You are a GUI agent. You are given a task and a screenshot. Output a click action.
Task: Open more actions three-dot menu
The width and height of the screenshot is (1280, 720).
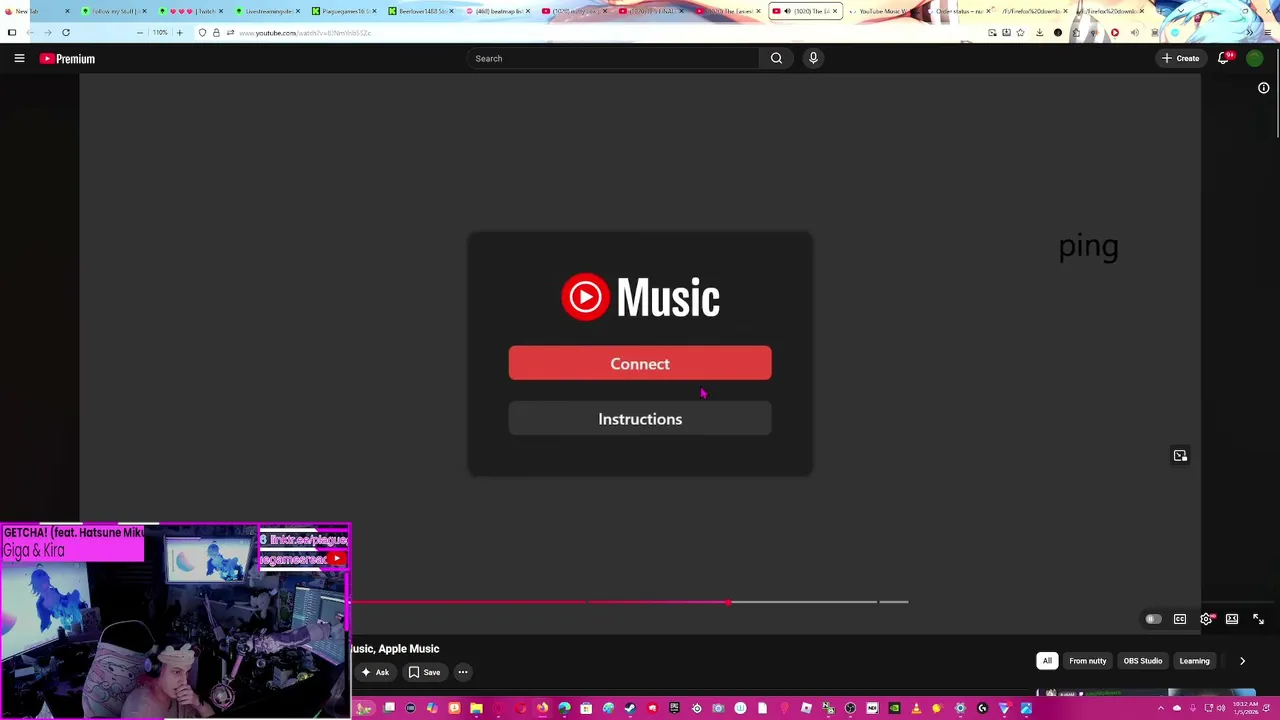coord(463,672)
